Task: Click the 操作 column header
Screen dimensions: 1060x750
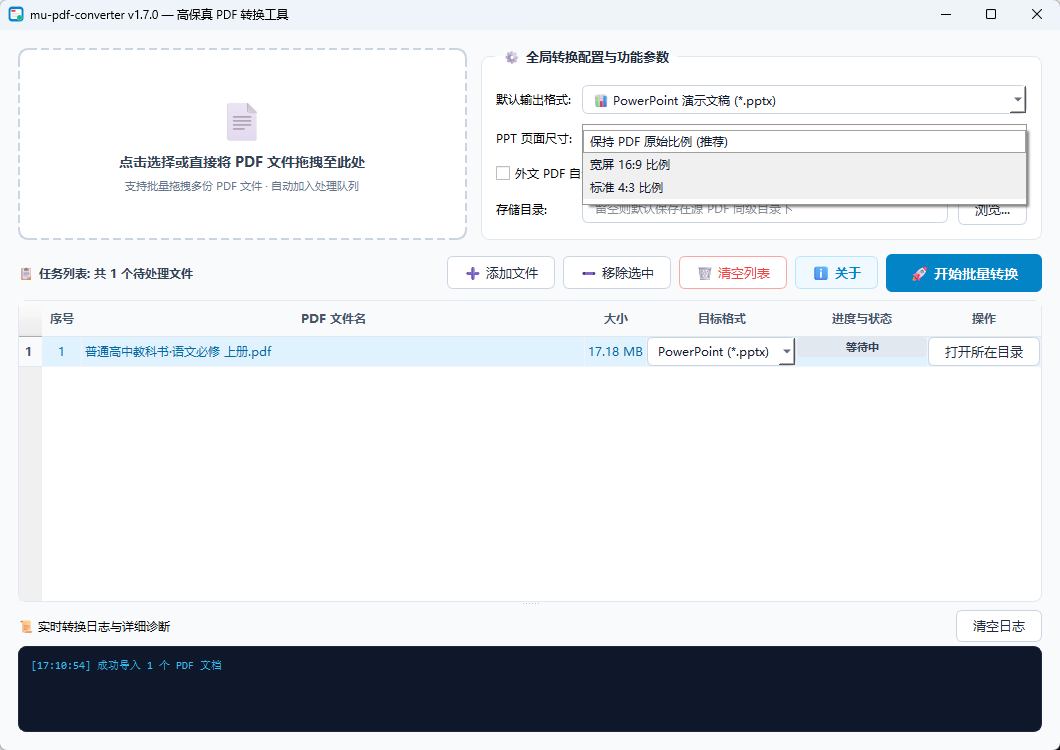Action: tap(984, 319)
